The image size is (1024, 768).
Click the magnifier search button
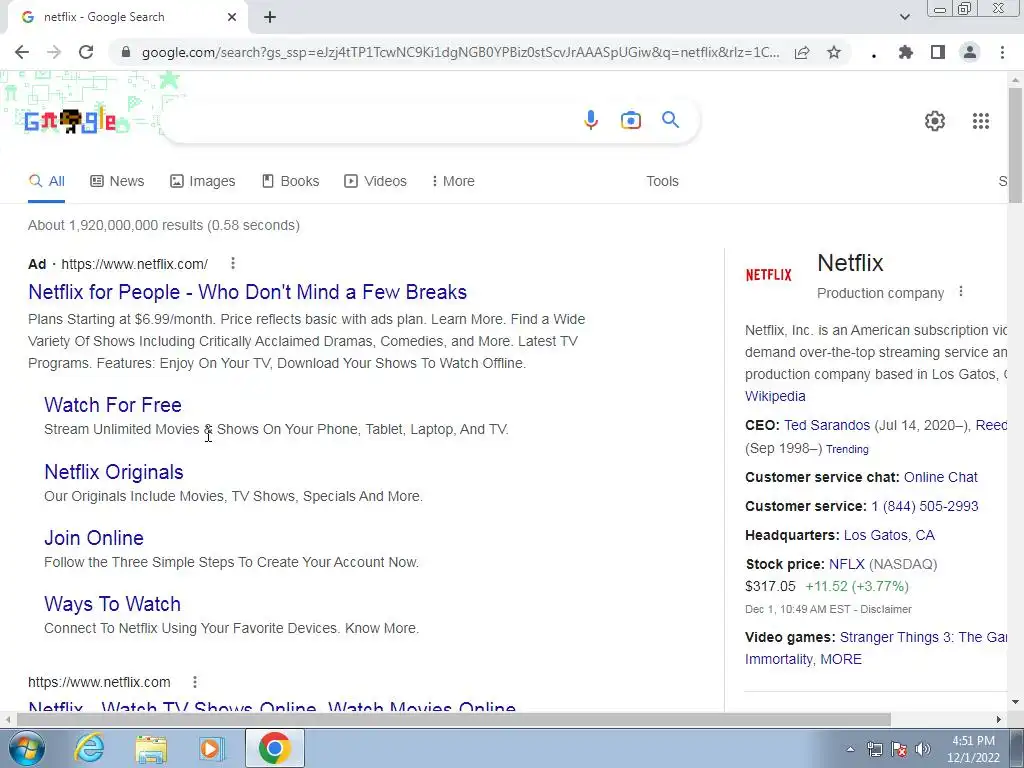(671, 120)
